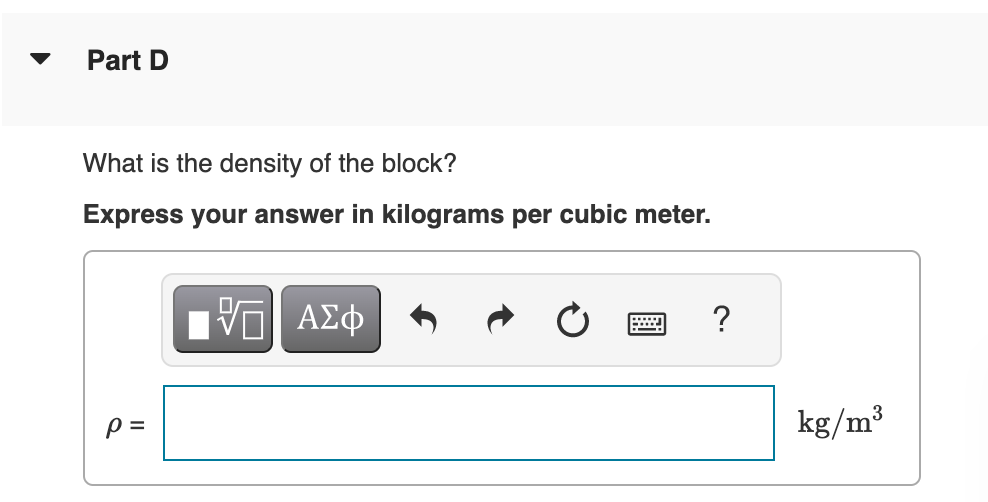Click the gray Part D header bar
Screen dimensions: 988x502
[495, 69]
